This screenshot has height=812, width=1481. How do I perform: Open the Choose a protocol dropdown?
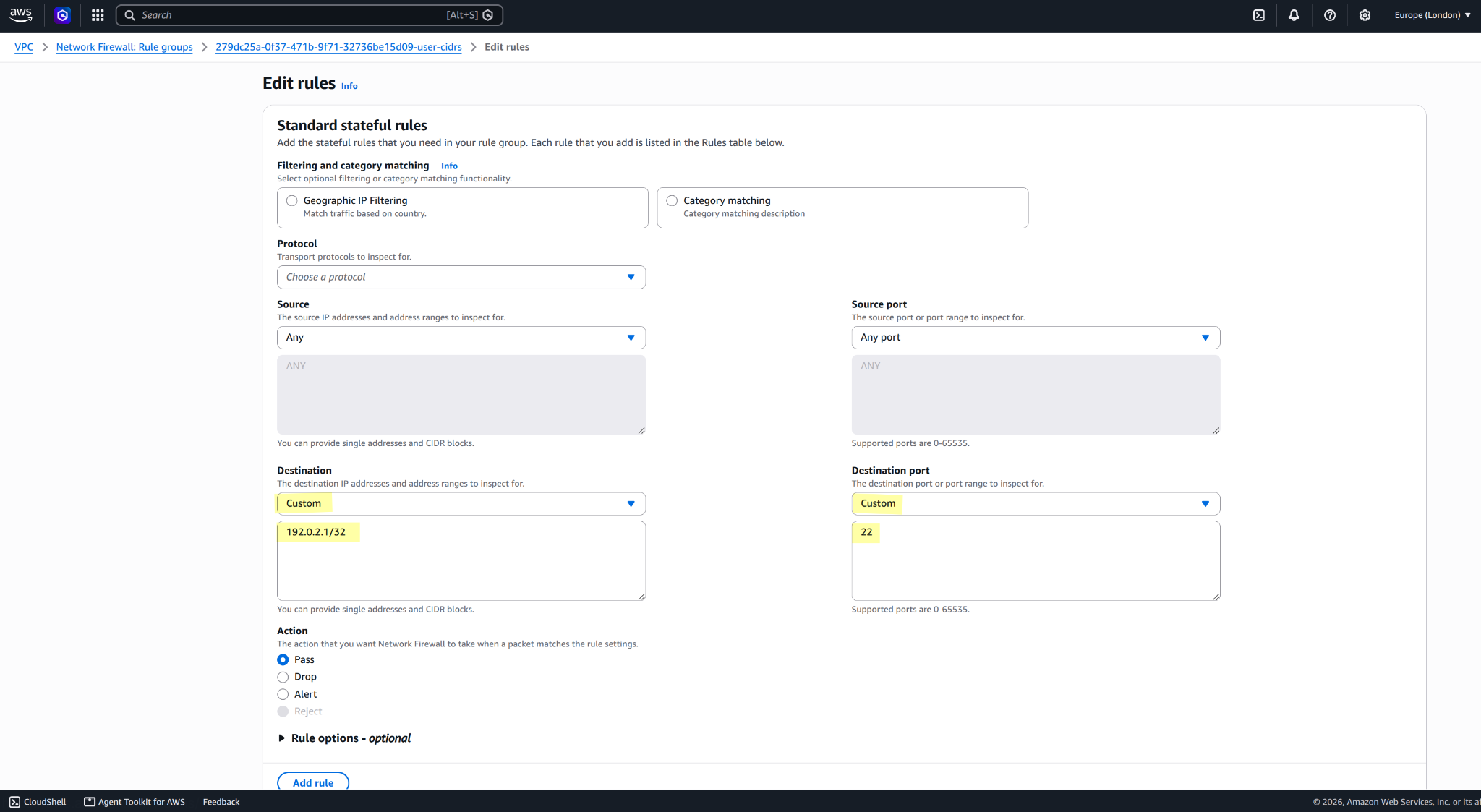[461, 278]
